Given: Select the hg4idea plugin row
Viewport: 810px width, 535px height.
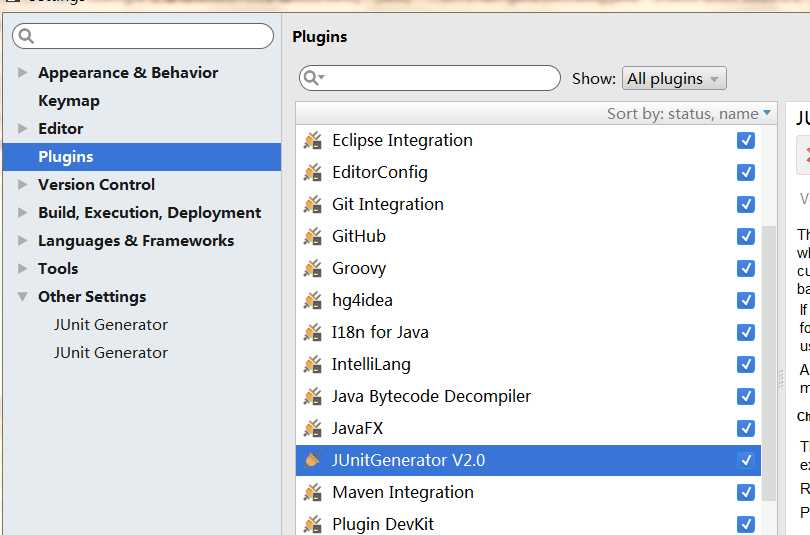Looking at the screenshot, I should (528, 301).
